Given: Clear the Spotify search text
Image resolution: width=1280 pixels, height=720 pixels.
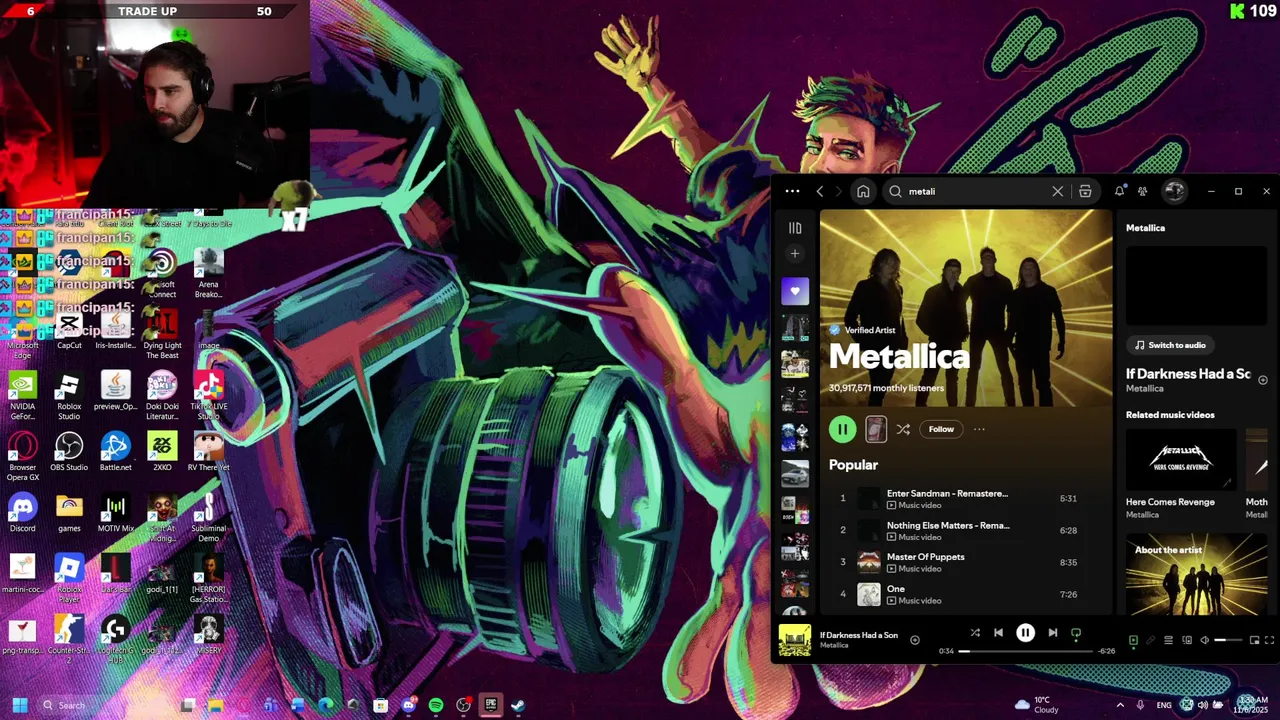Looking at the screenshot, I should (1057, 191).
